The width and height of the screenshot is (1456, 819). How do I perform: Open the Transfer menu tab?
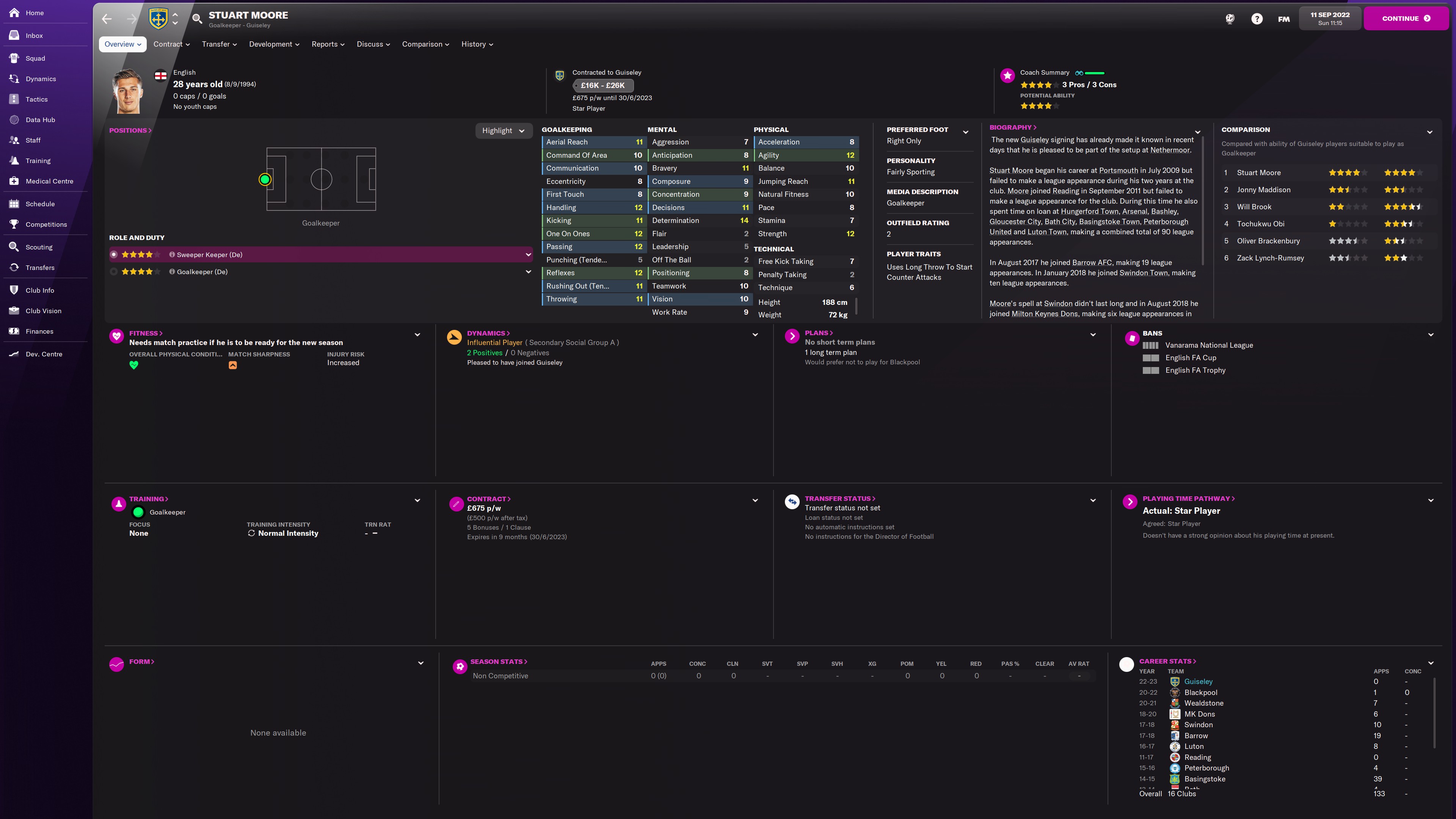219,44
